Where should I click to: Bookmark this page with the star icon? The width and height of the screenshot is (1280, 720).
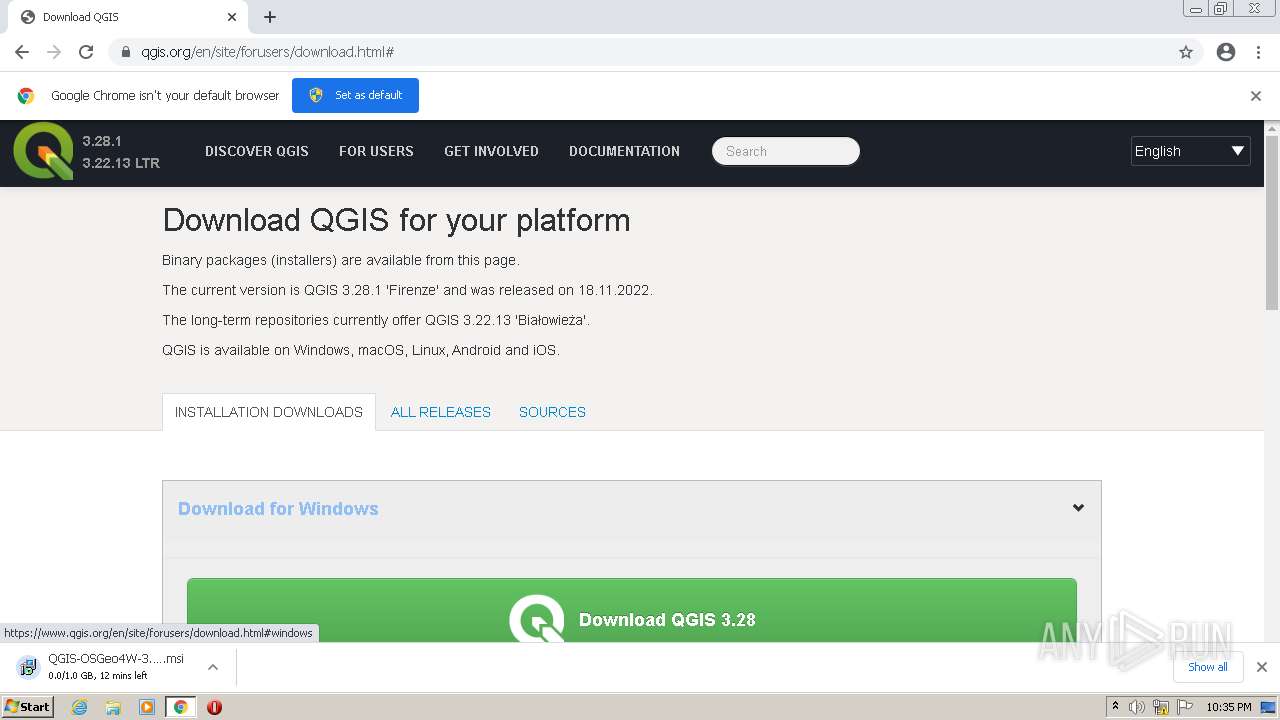pos(1186,52)
